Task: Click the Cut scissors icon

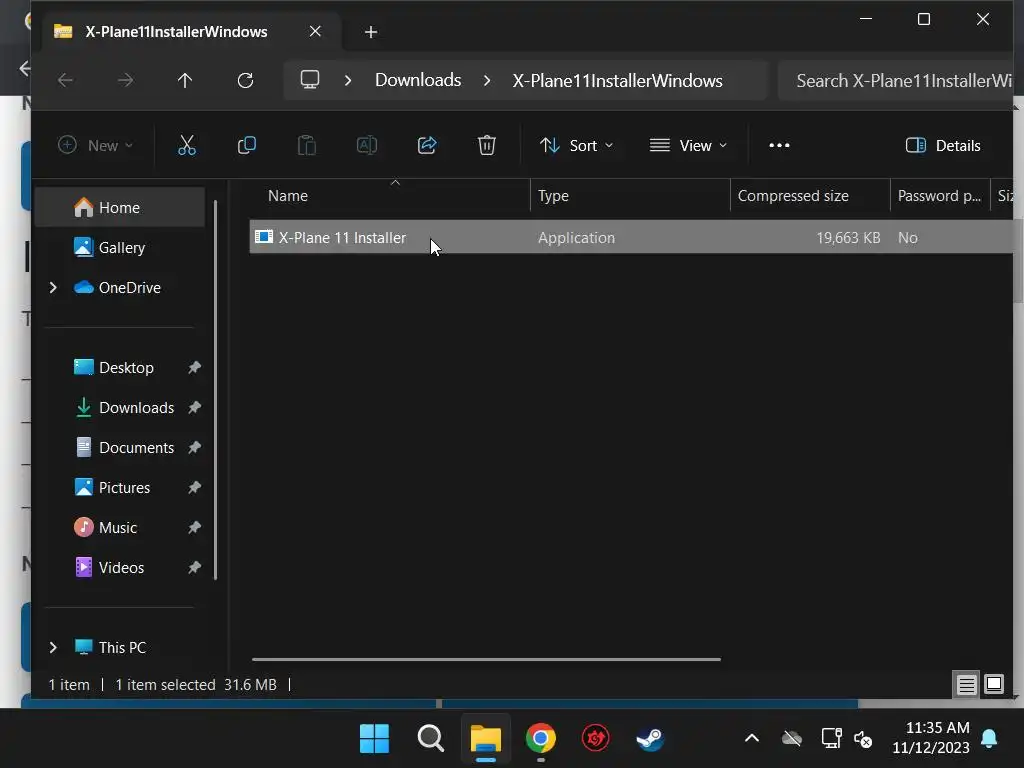Action: tap(187, 145)
